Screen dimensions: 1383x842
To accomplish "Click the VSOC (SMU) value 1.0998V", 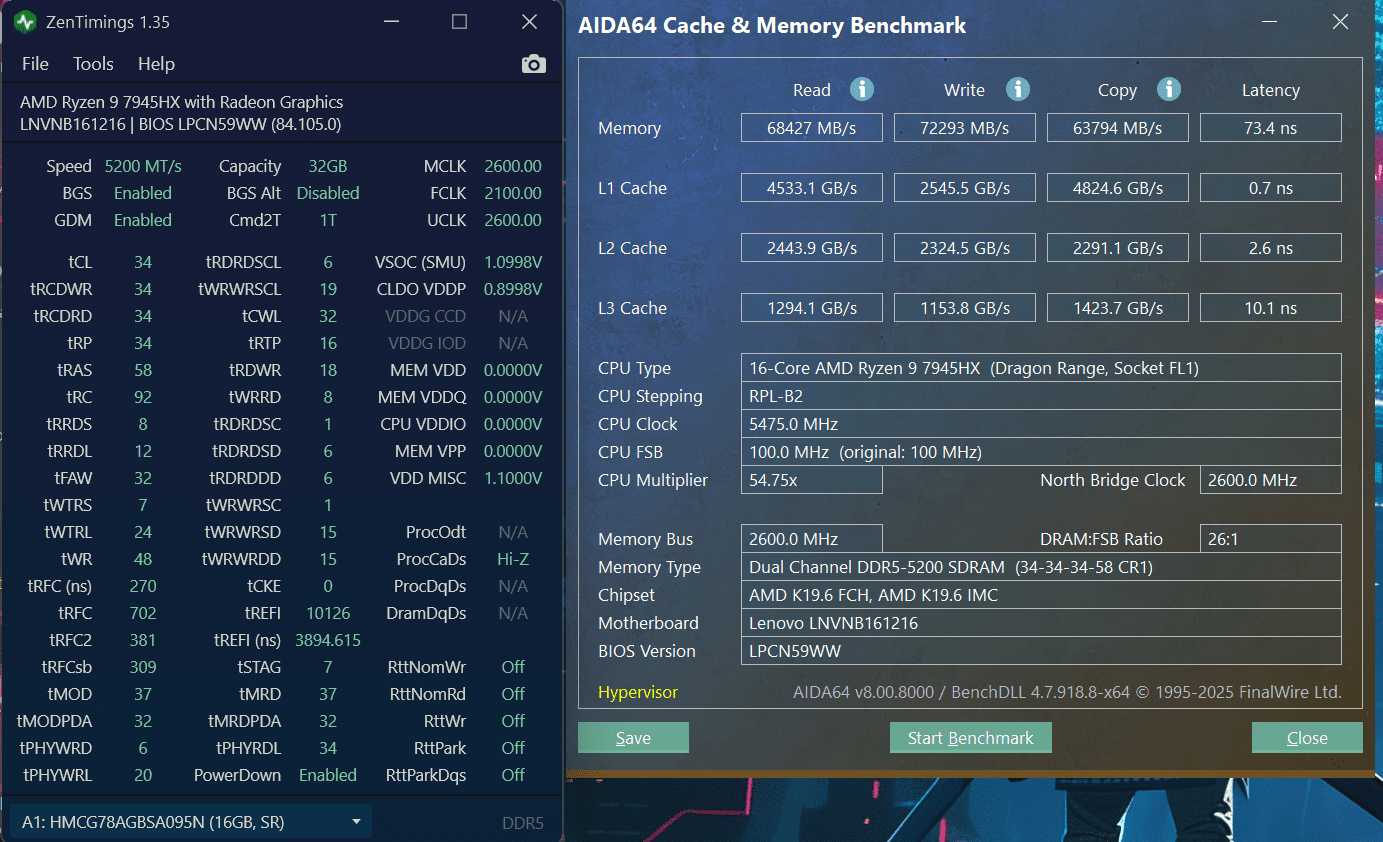I will pyautogui.click(x=513, y=262).
